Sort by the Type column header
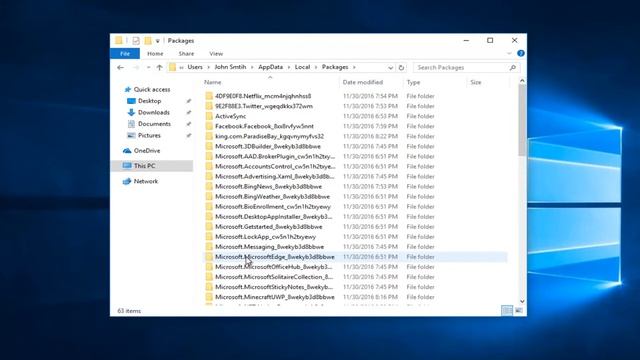 tap(413, 82)
